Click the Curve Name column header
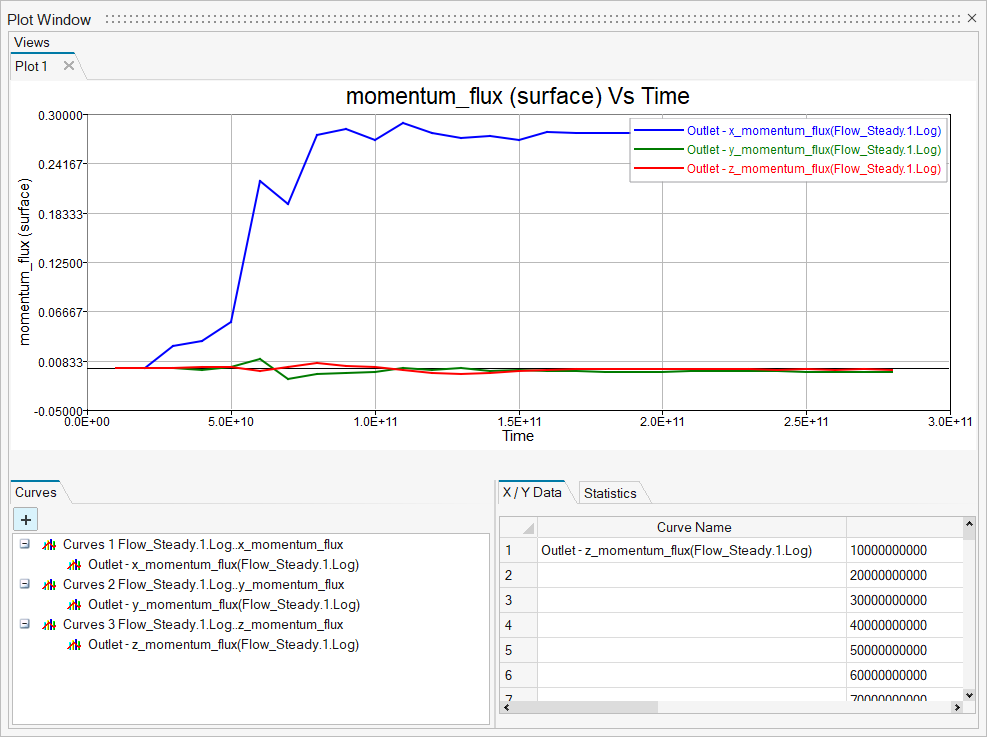The width and height of the screenshot is (987, 737). [693, 527]
